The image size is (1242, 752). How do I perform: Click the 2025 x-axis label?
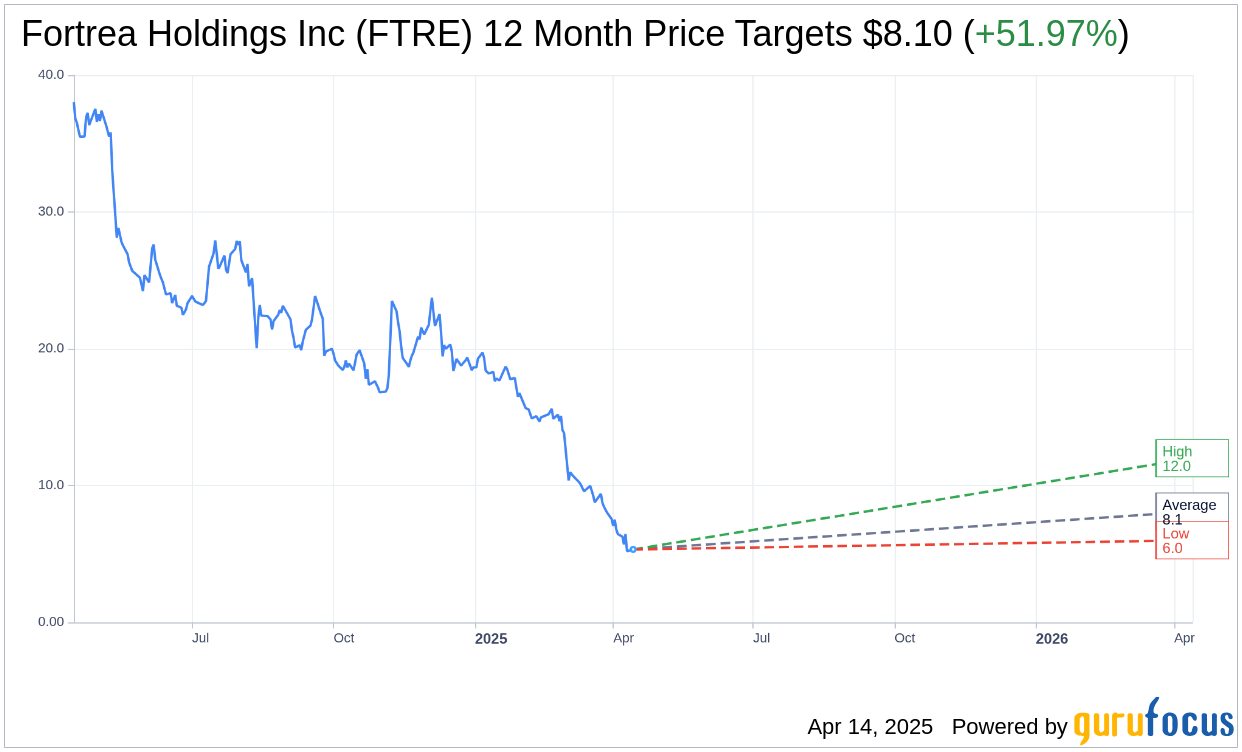point(491,638)
